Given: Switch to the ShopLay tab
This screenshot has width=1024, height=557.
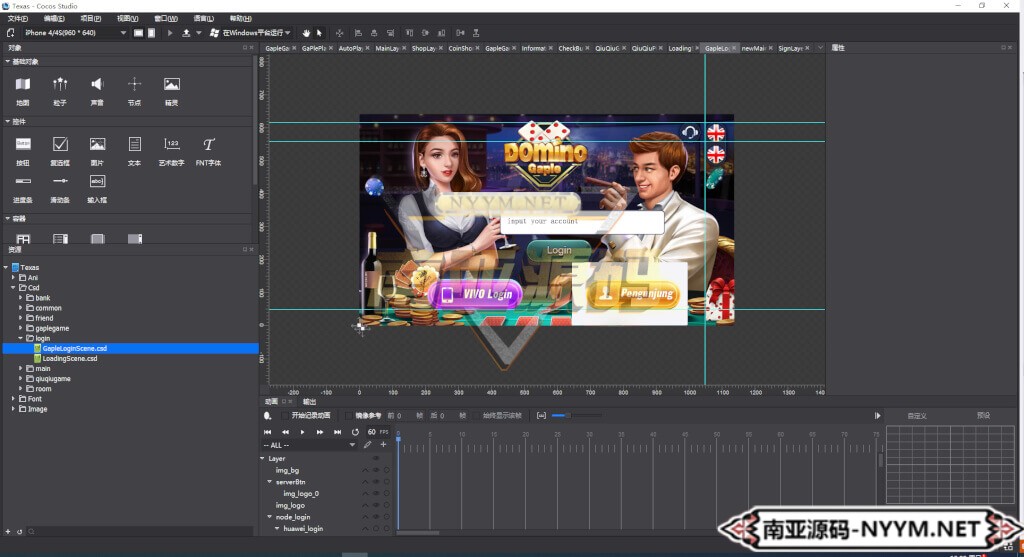Looking at the screenshot, I should (423, 48).
